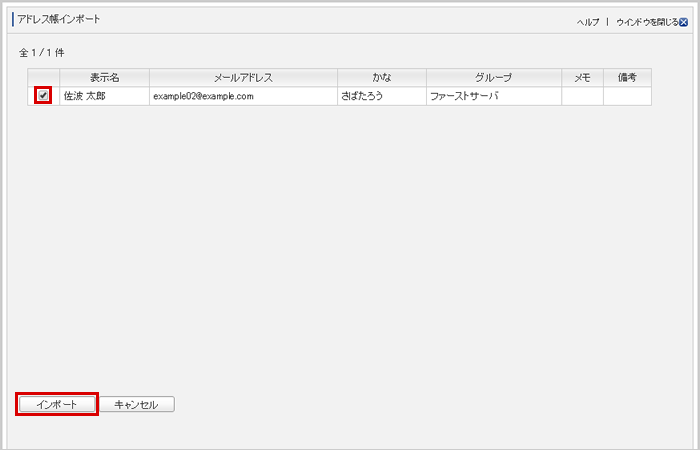Click the blue close X icon

pos(683,22)
